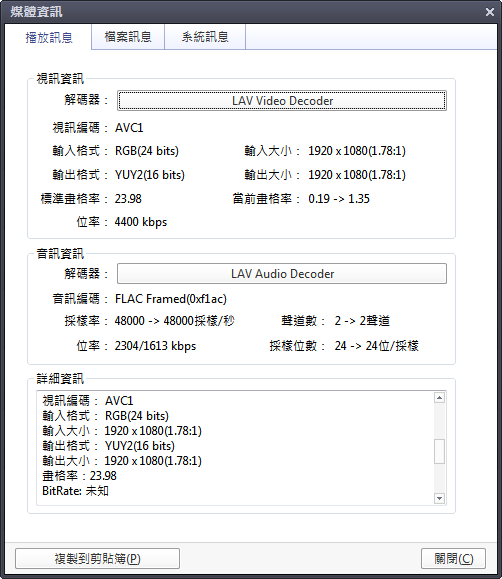Switch to the 播放訊息 tab
Viewport: 502px width, 579px height.
coord(48,37)
